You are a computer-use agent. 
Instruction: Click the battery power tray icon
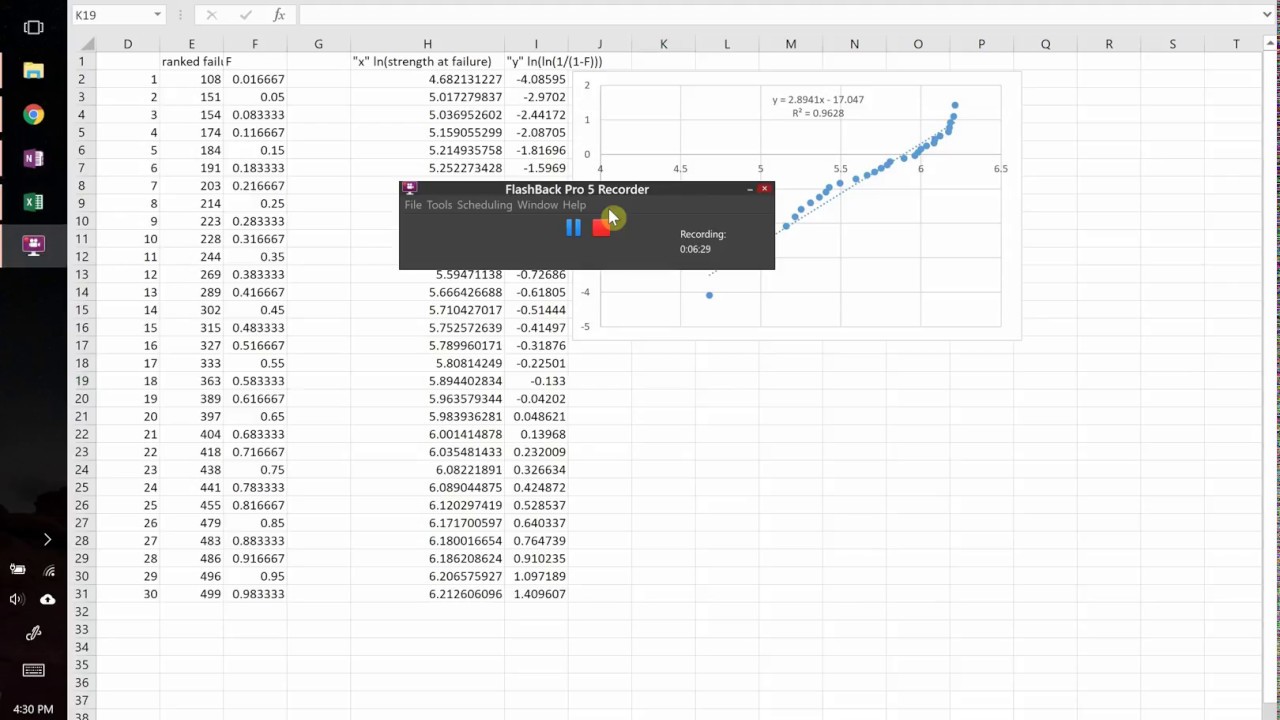pyautogui.click(x=17, y=569)
